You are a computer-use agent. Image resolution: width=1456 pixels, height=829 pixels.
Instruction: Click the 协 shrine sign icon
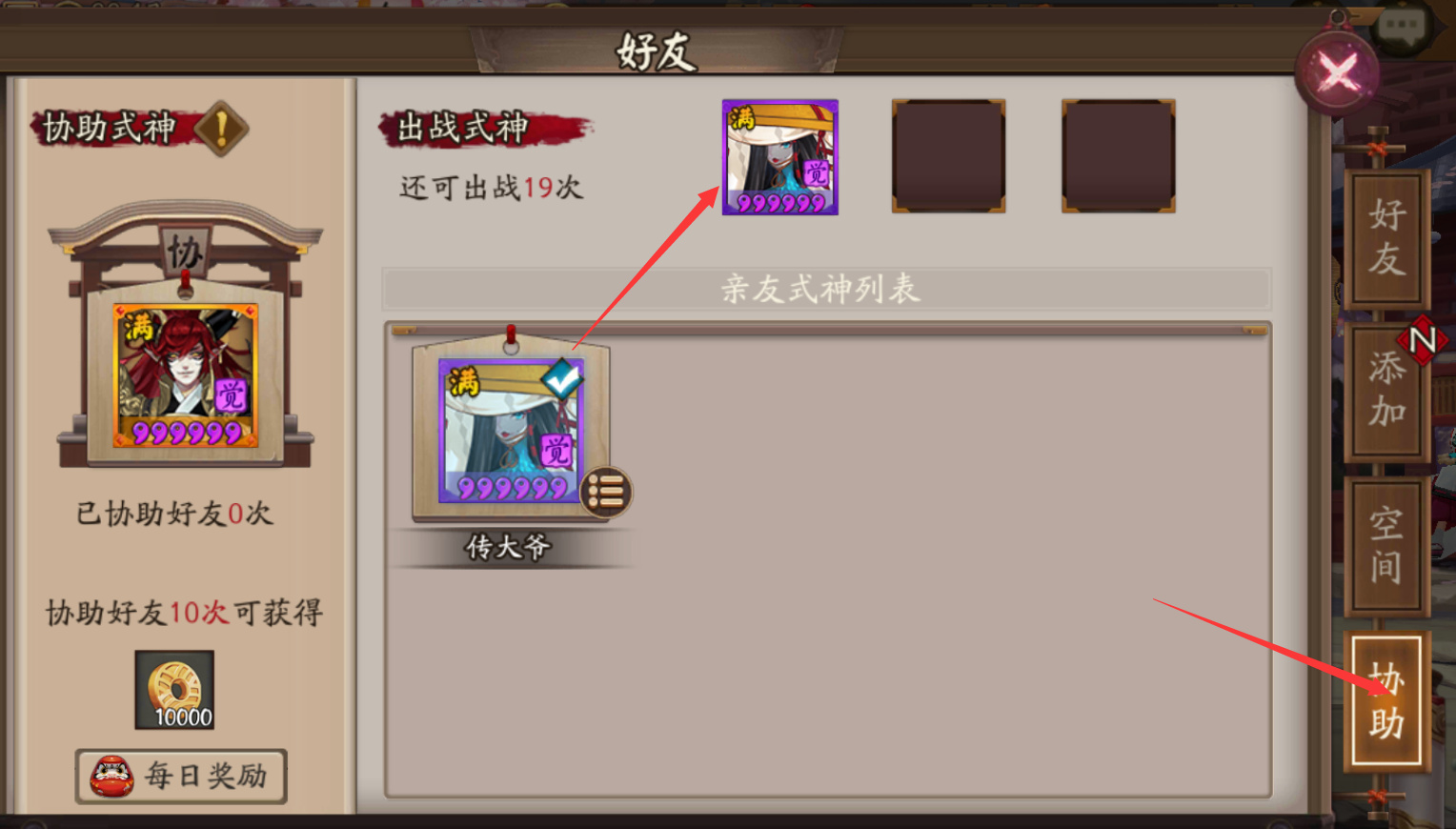184,253
